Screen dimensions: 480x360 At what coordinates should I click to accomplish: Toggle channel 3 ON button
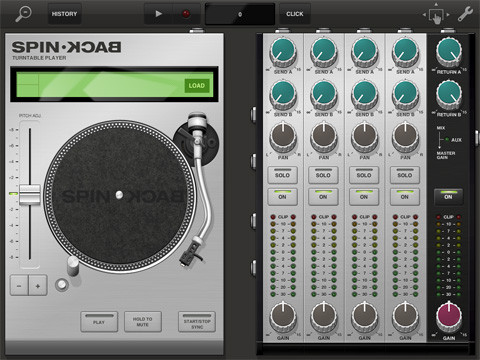tap(364, 197)
